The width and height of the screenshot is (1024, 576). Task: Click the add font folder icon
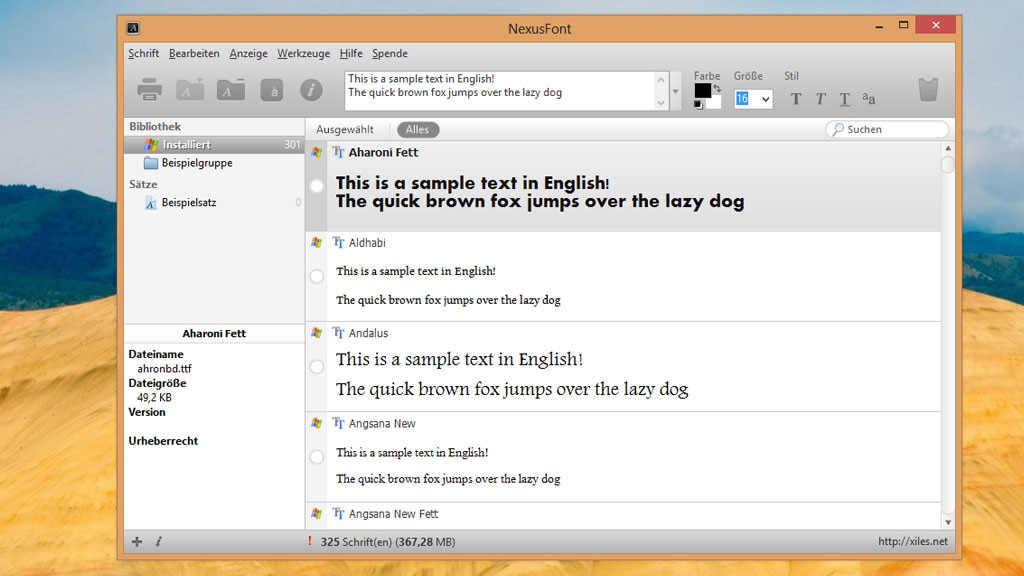tap(190, 89)
